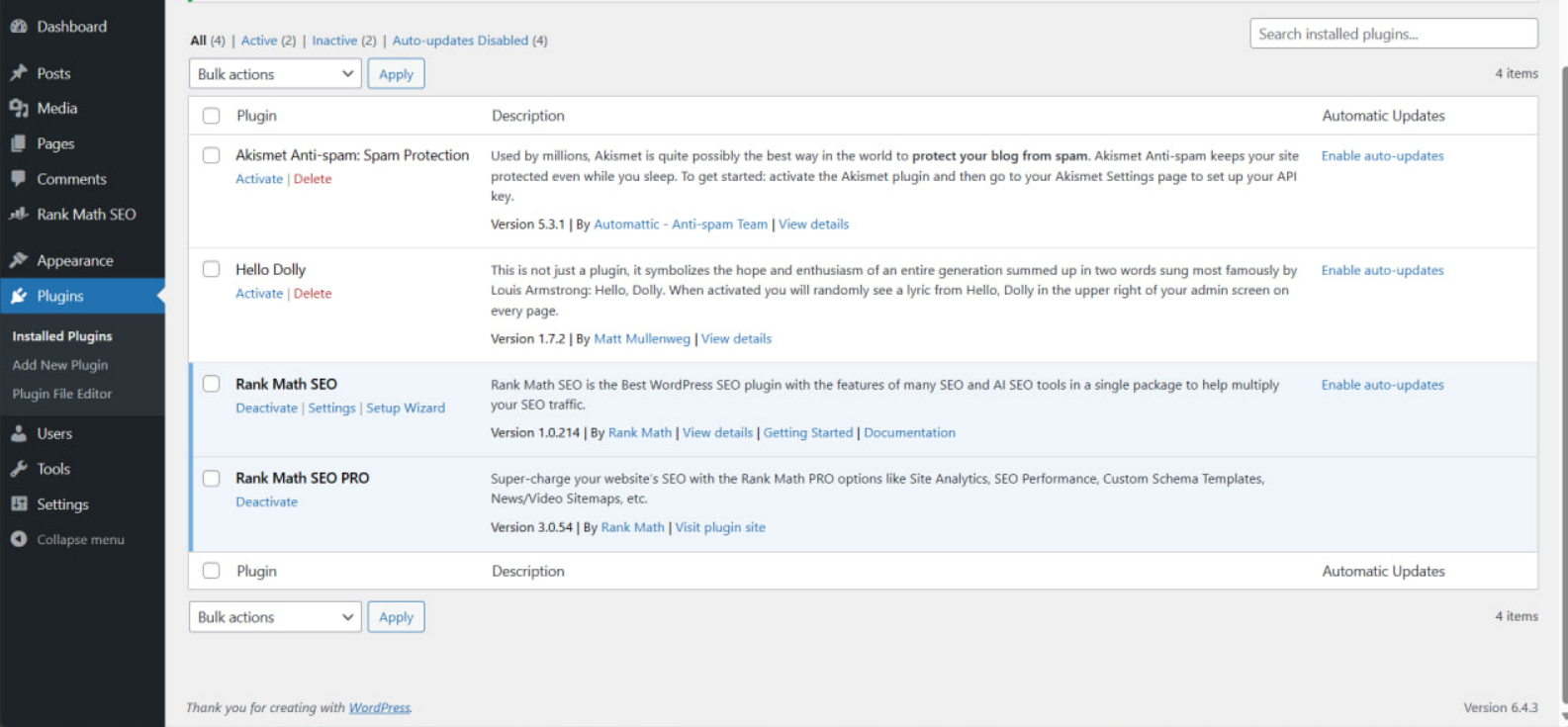Deactivate the Rank Math SEO plugin

266,409
